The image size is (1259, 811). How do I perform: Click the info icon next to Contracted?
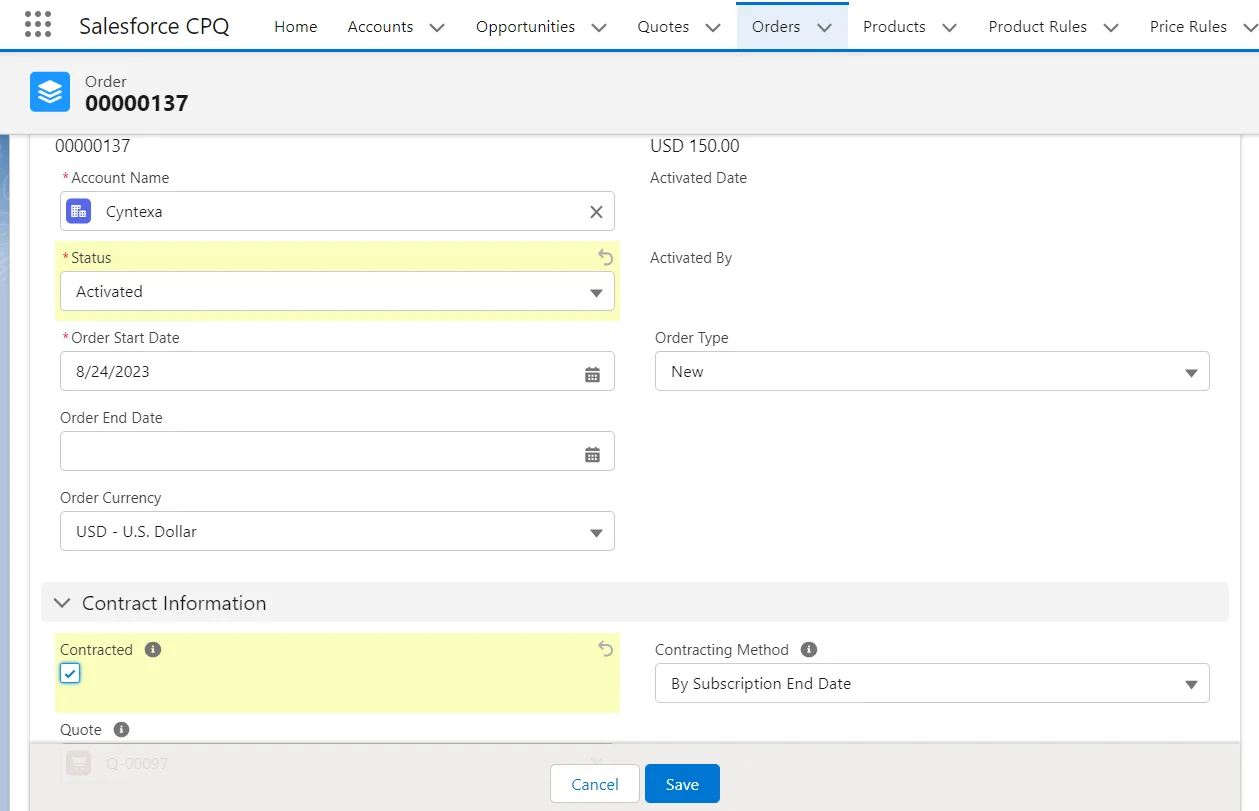151,649
